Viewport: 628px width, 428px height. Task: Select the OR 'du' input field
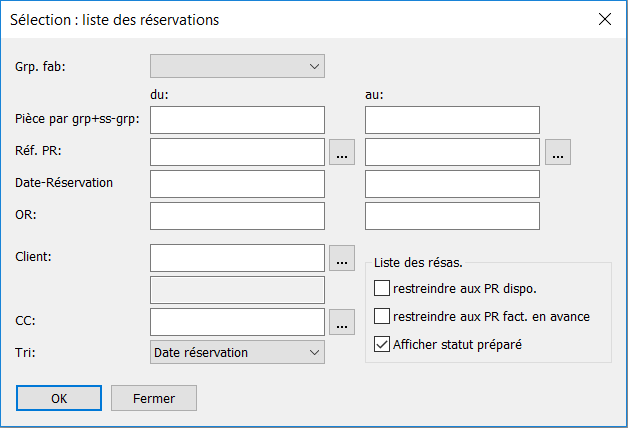pyautogui.click(x=238, y=216)
